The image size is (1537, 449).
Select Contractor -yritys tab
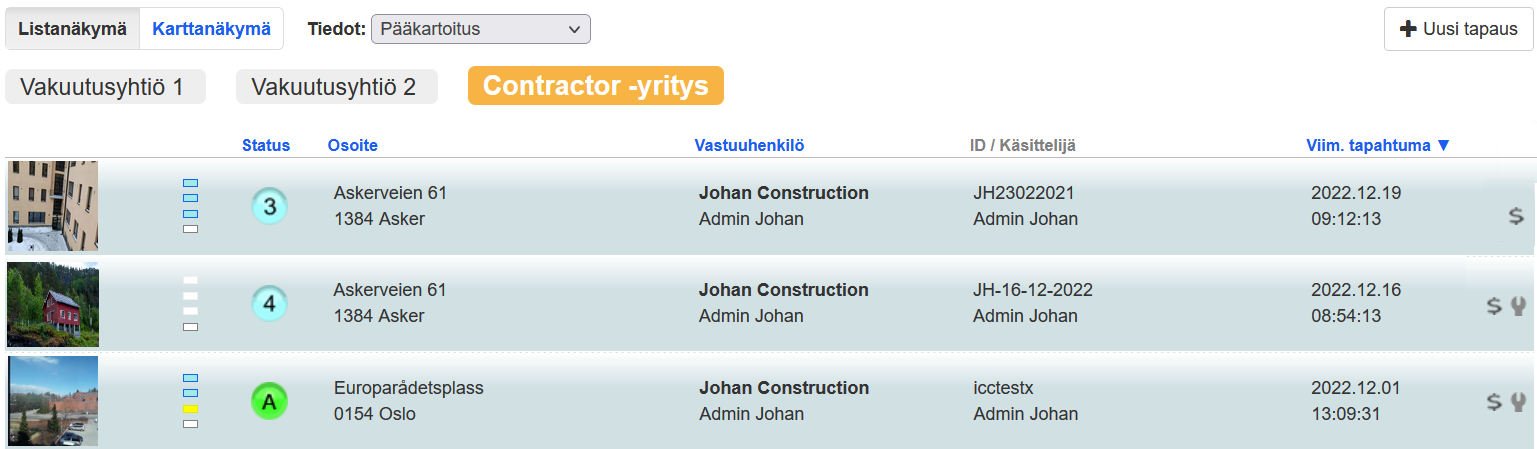click(x=595, y=86)
